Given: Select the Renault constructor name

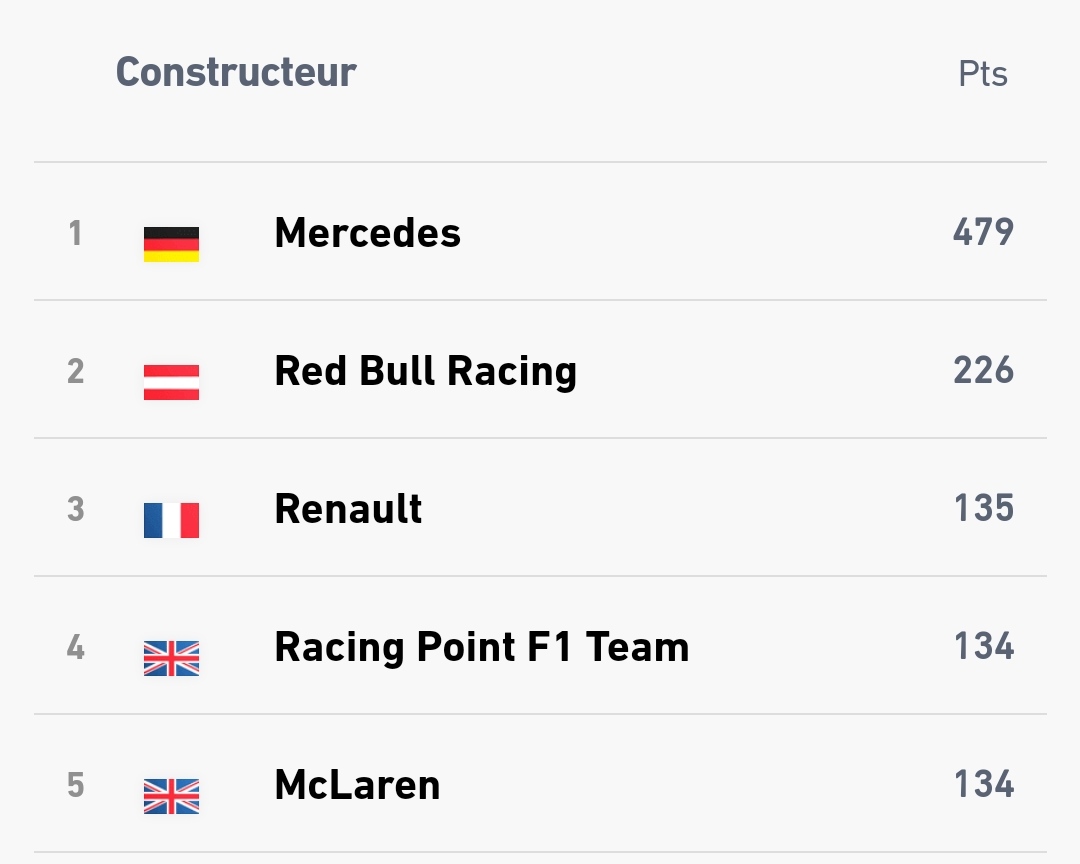Looking at the screenshot, I should point(348,508).
